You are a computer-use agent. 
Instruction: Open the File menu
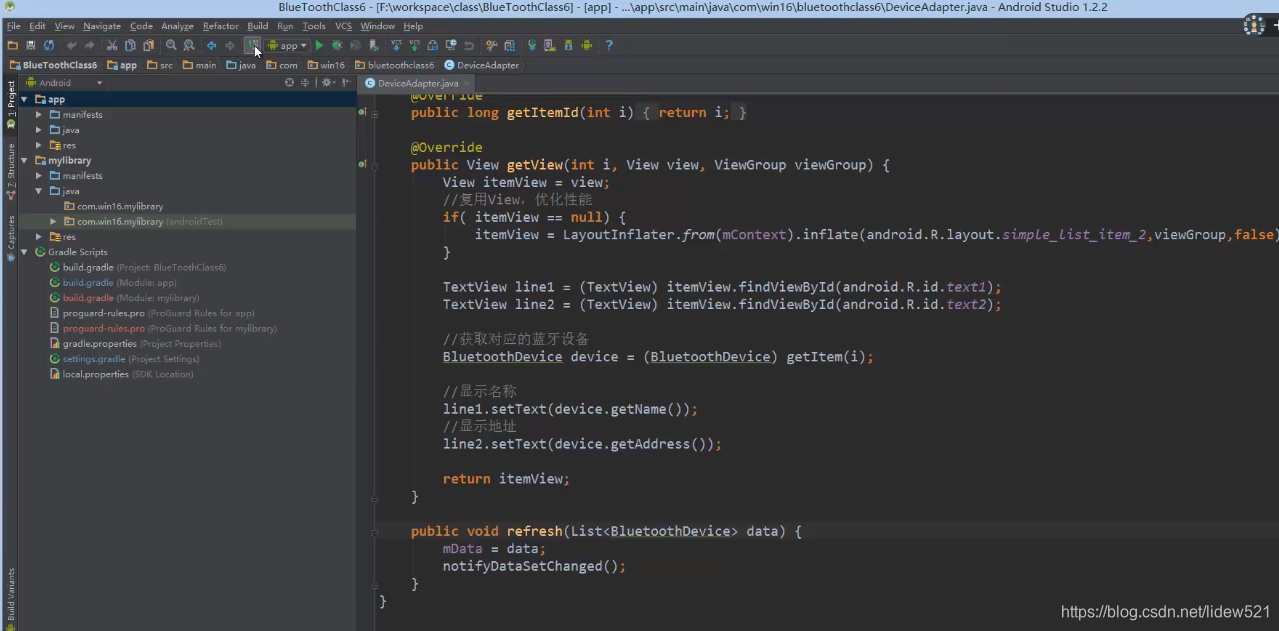pyautogui.click(x=13, y=26)
